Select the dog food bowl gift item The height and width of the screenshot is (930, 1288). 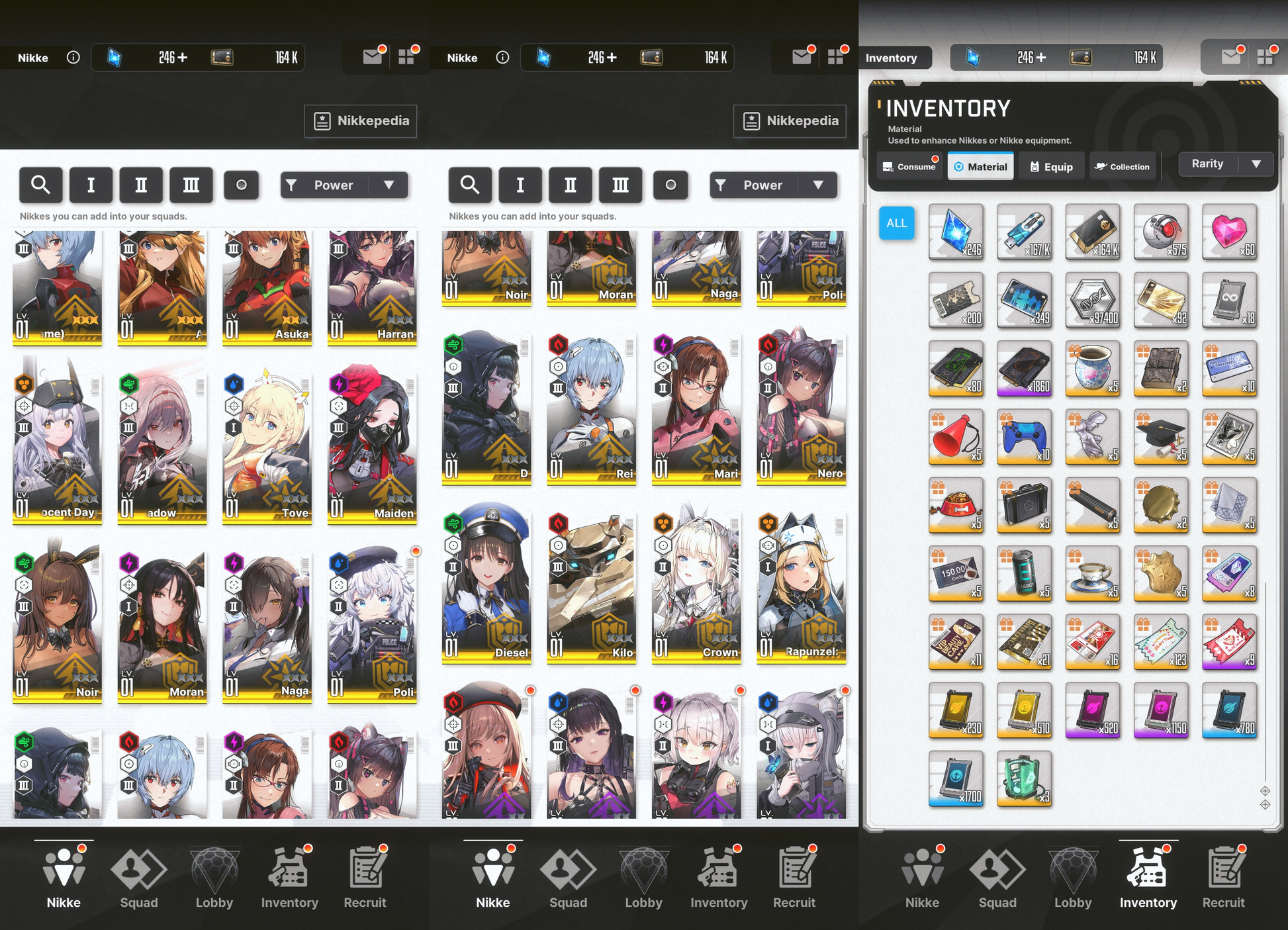pyautogui.click(x=956, y=505)
